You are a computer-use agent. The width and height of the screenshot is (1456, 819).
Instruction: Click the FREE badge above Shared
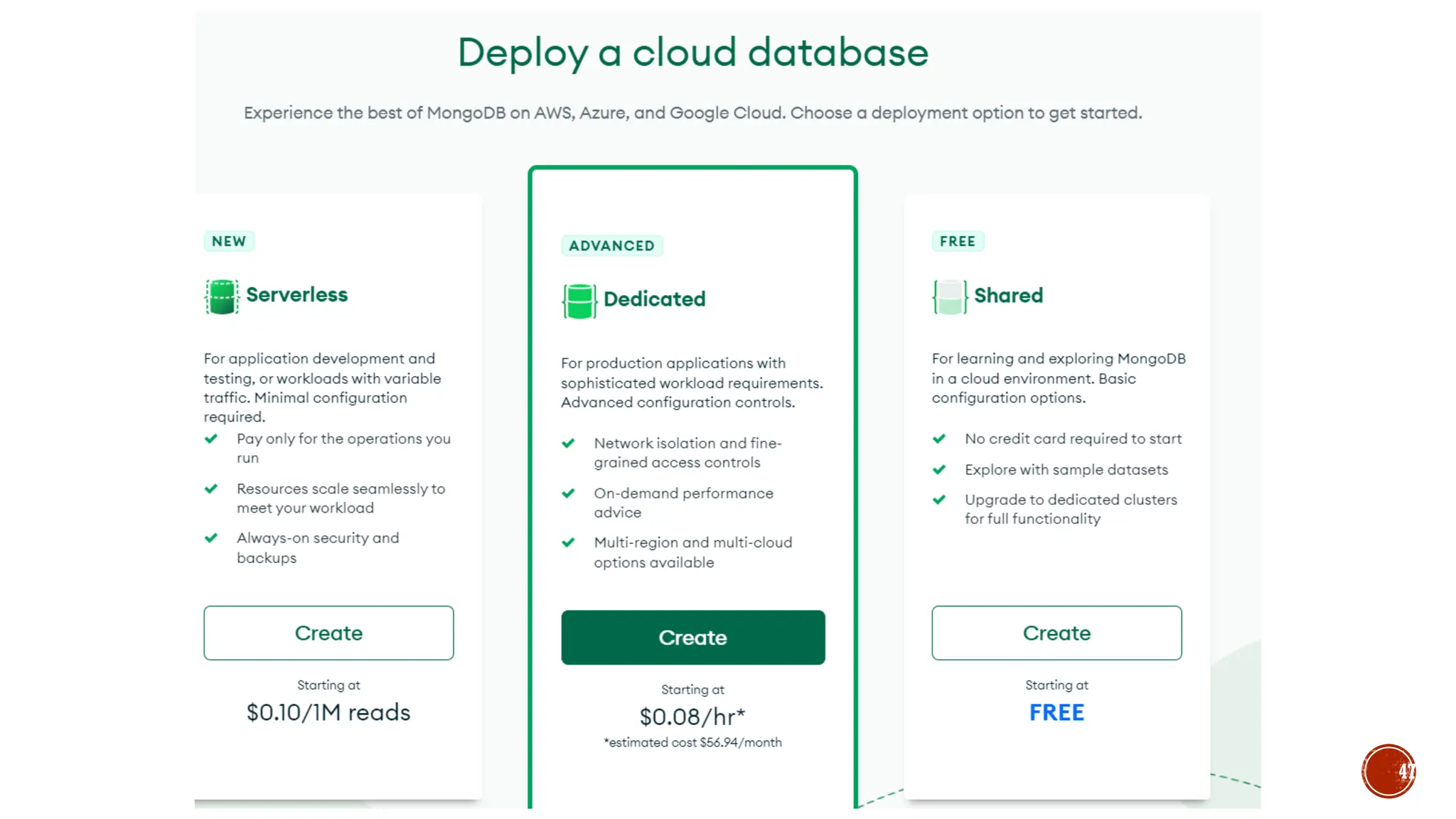point(957,241)
